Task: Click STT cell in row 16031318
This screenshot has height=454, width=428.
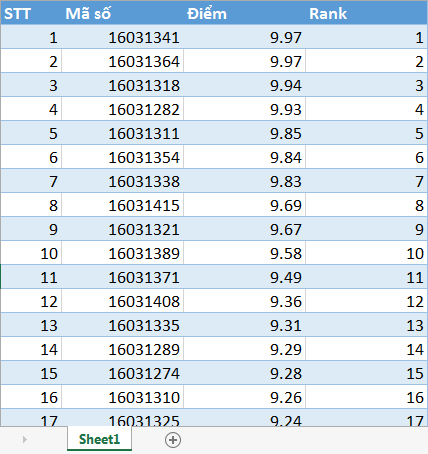Action: [x=31, y=85]
